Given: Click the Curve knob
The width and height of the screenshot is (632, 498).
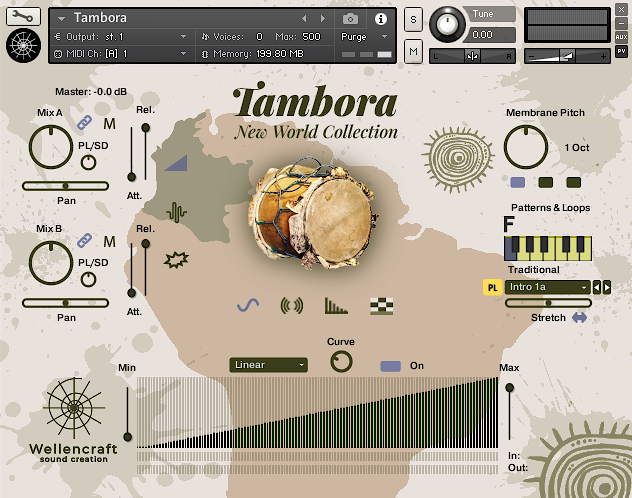Looking at the screenshot, I should click(x=341, y=361).
